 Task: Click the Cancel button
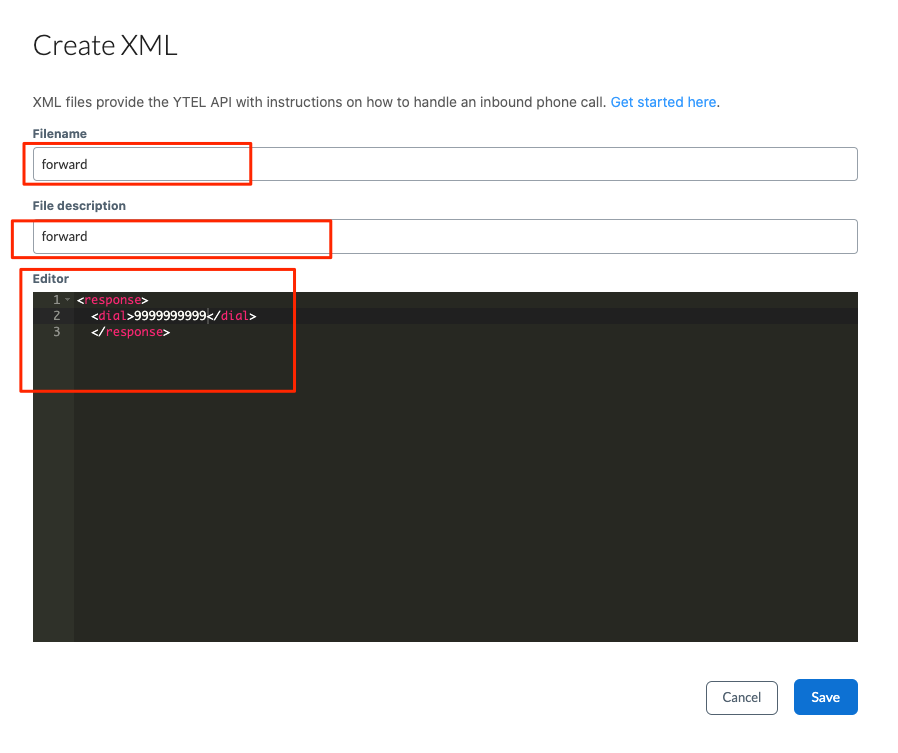[742, 697]
